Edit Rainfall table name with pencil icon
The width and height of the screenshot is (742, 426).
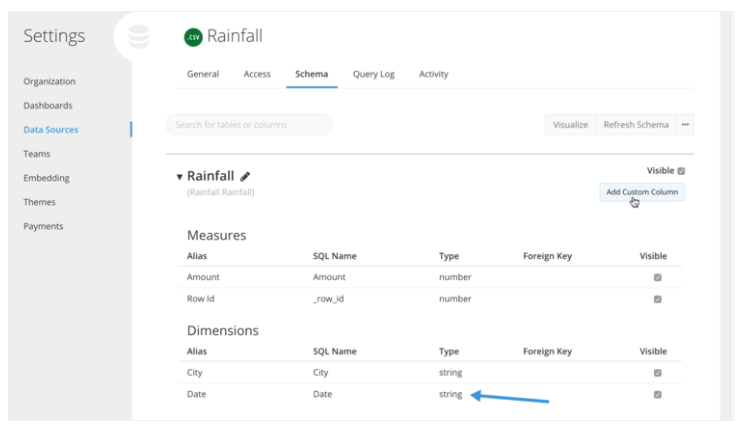[245, 177]
